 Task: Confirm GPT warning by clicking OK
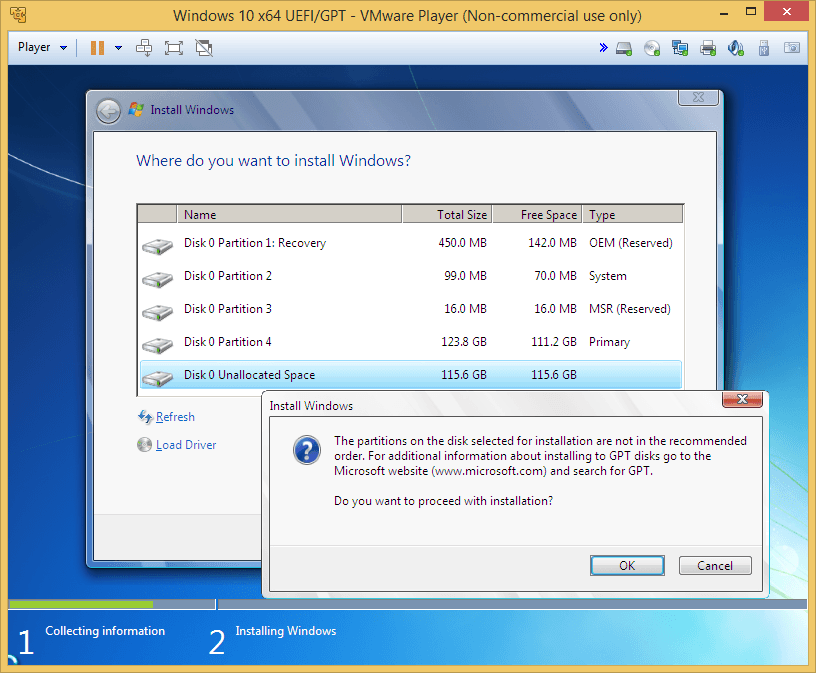click(627, 565)
